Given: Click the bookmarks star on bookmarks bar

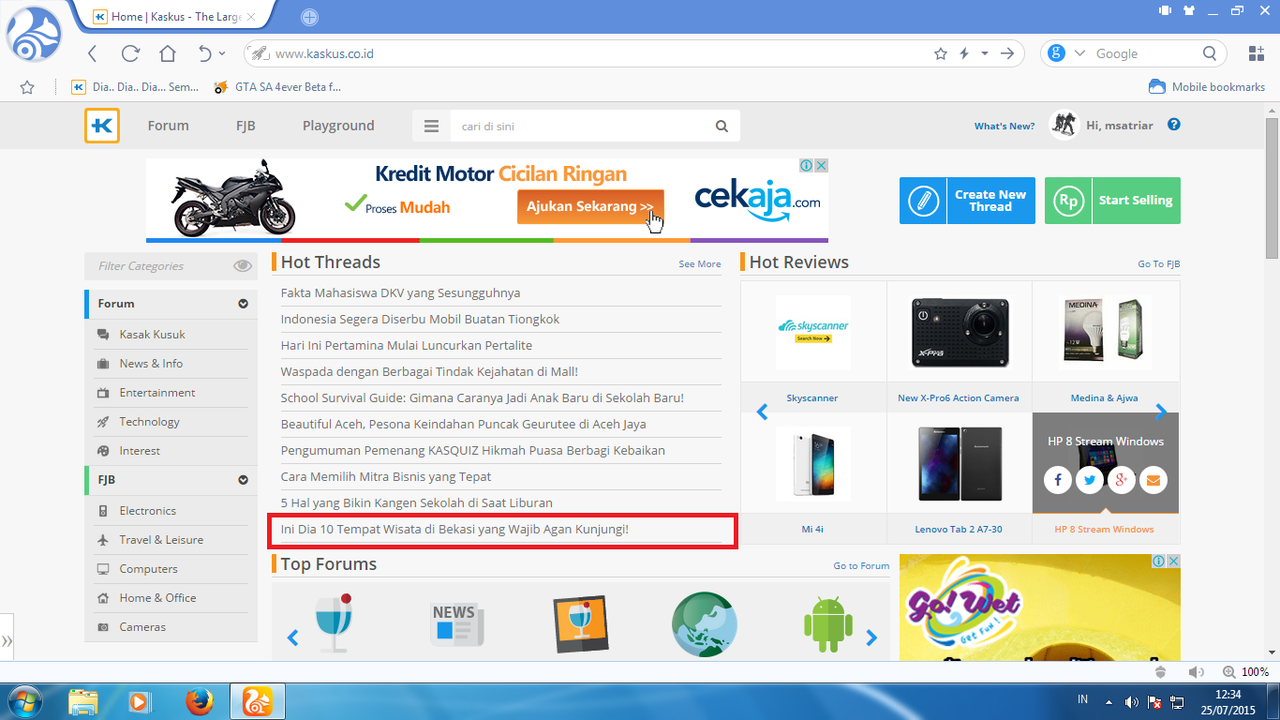Looking at the screenshot, I should coord(27,87).
